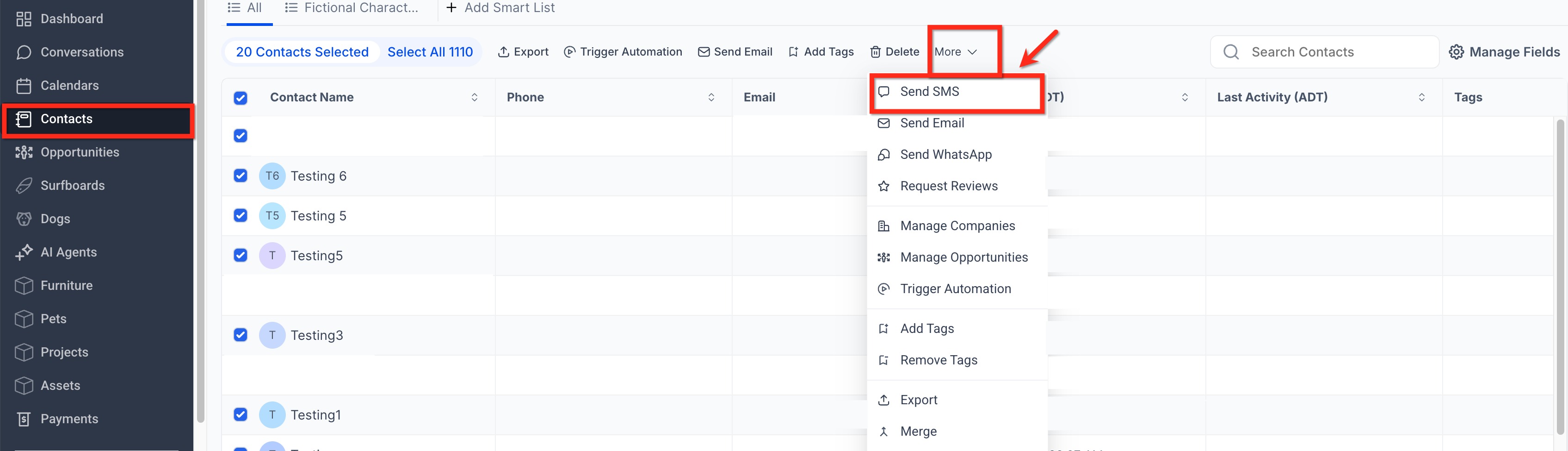The height and width of the screenshot is (451, 1568).
Task: Choose Export in the dropdown menu
Action: click(x=957, y=401)
